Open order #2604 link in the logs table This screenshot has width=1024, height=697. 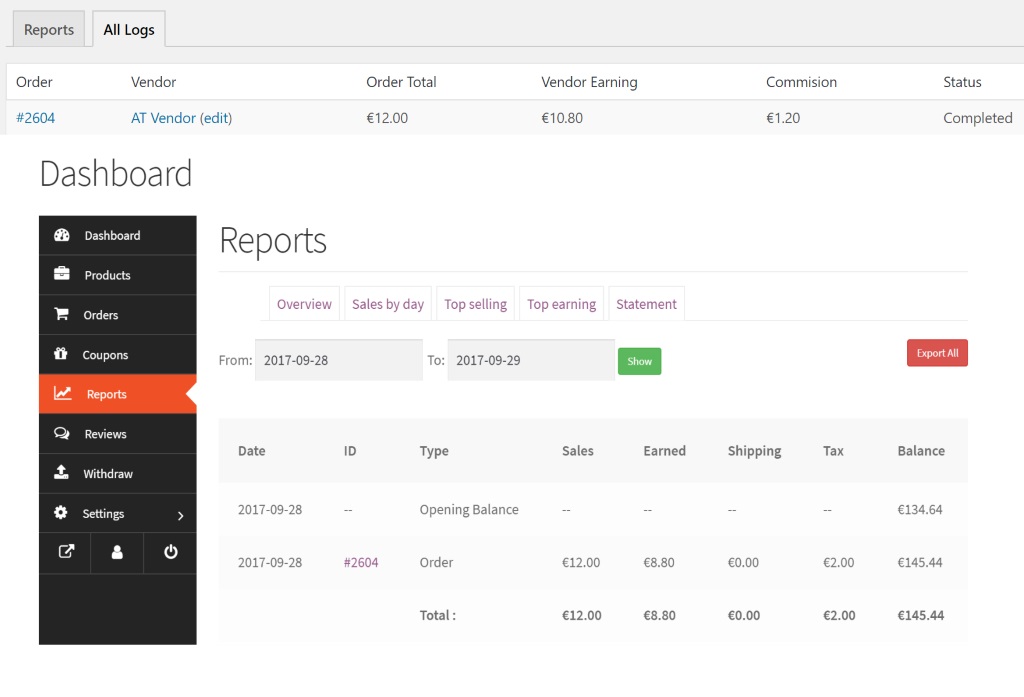tap(35, 118)
